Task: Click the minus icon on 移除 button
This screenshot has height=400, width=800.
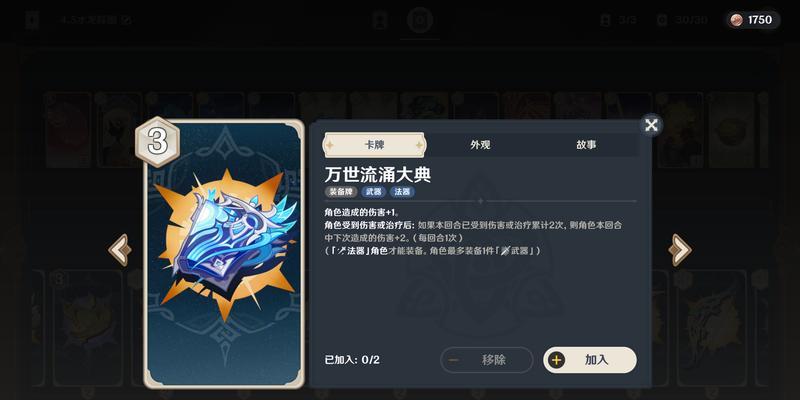Action: click(x=453, y=360)
